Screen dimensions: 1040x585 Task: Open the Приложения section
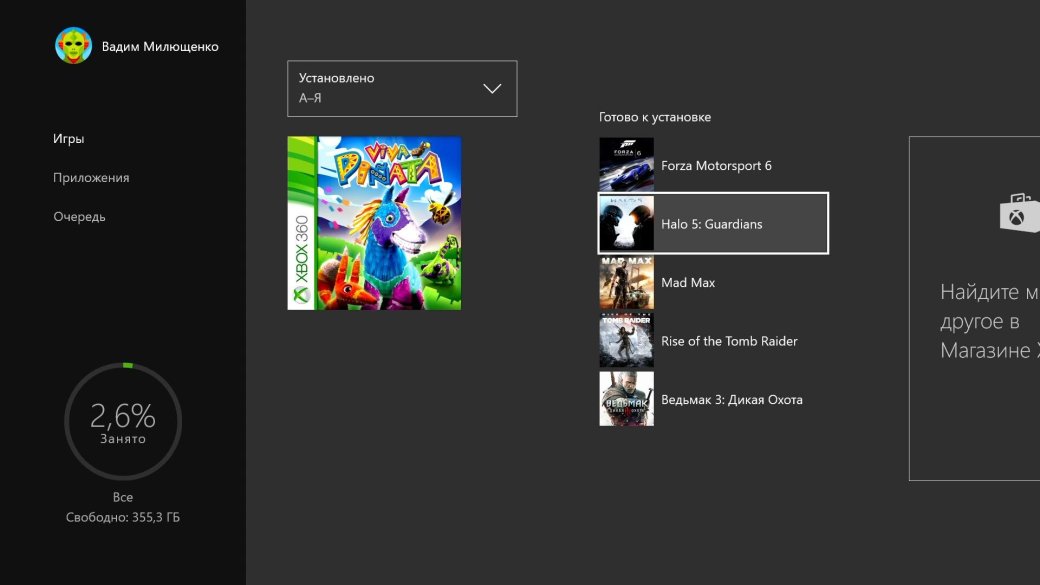tap(91, 178)
